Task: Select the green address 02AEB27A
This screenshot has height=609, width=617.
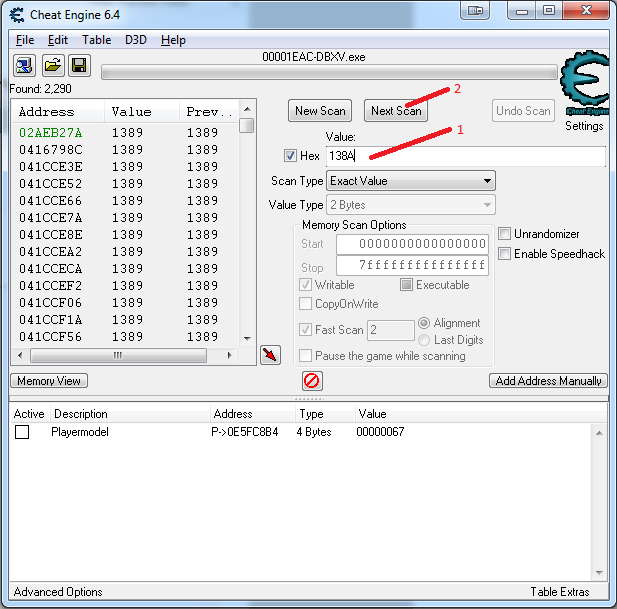Action: tap(50, 133)
